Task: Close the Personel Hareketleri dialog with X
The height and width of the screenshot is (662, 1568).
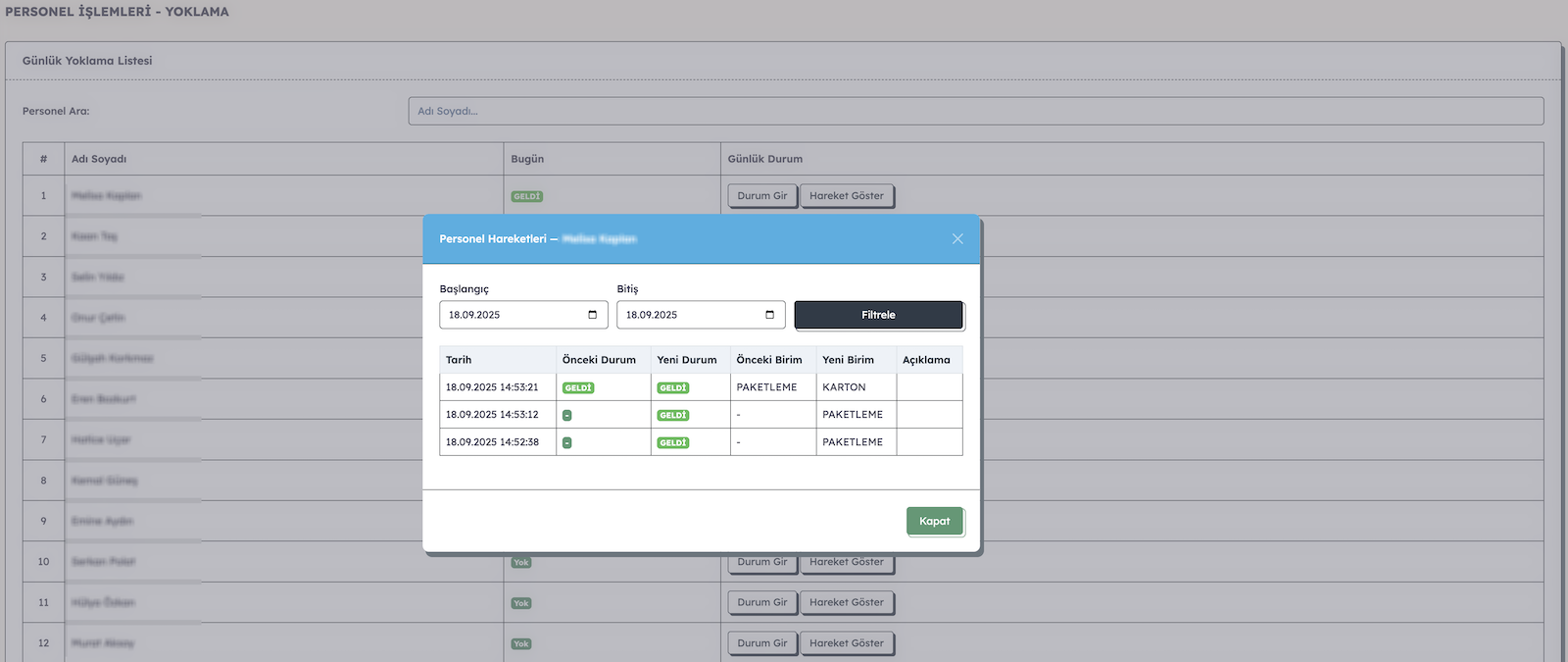Action: pos(957,239)
